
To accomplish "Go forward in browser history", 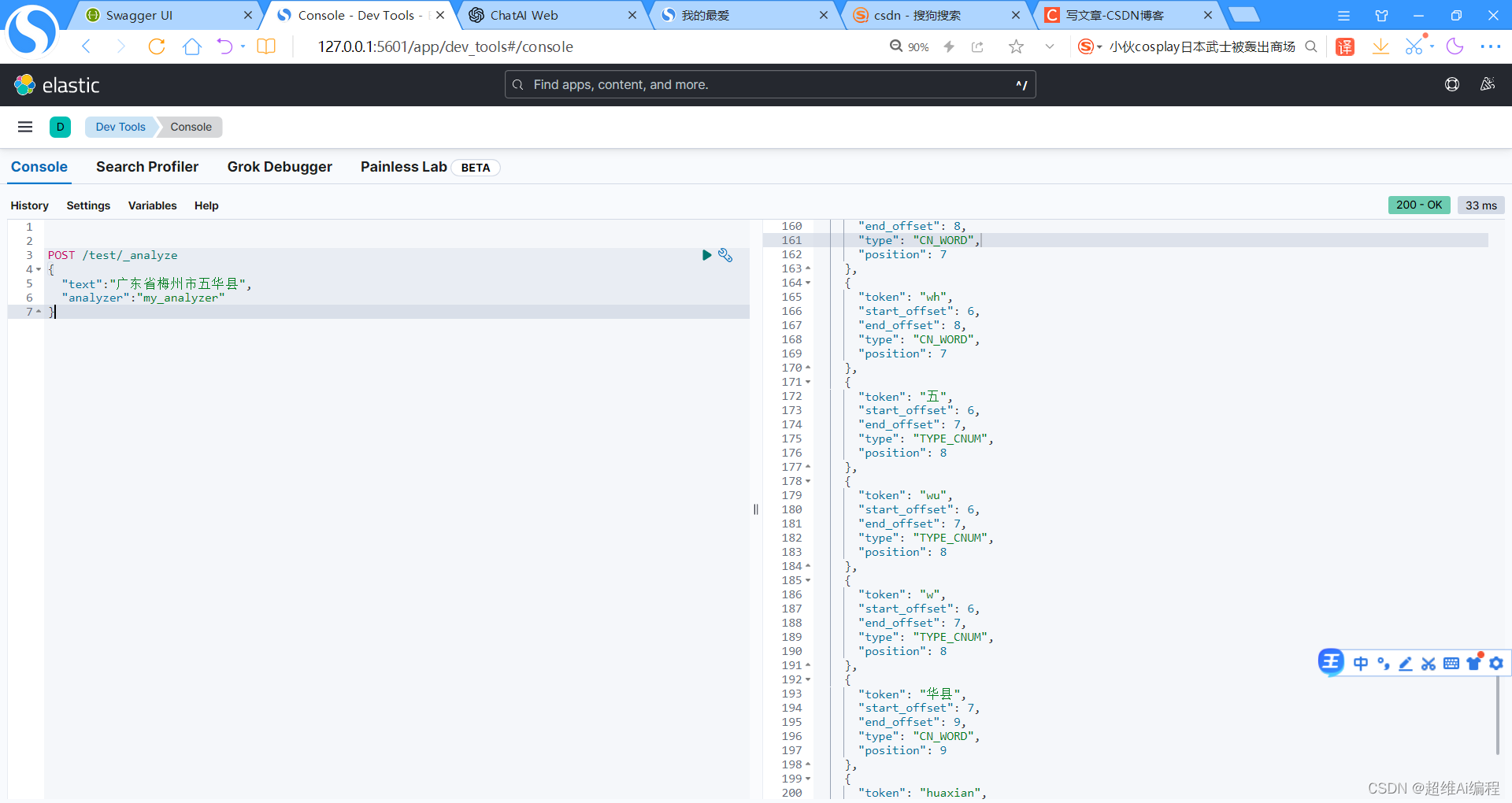I will [120, 46].
